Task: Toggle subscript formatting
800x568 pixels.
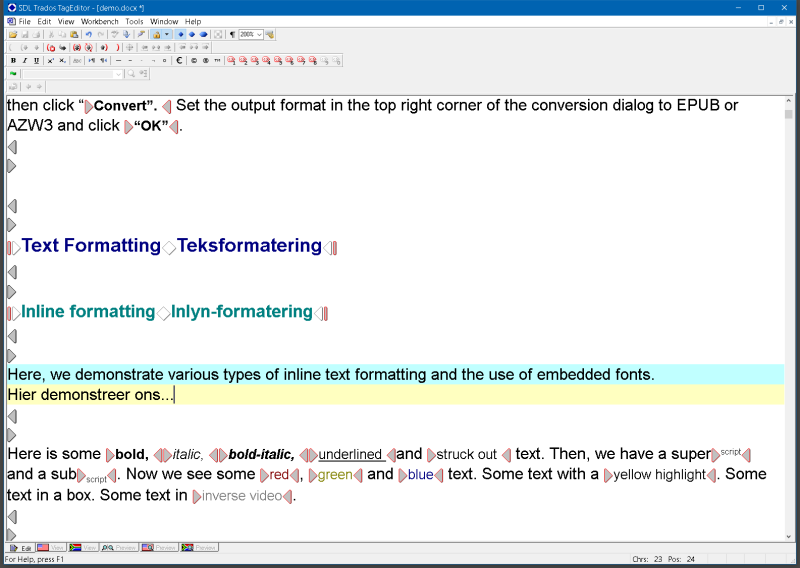Action: (x=62, y=61)
